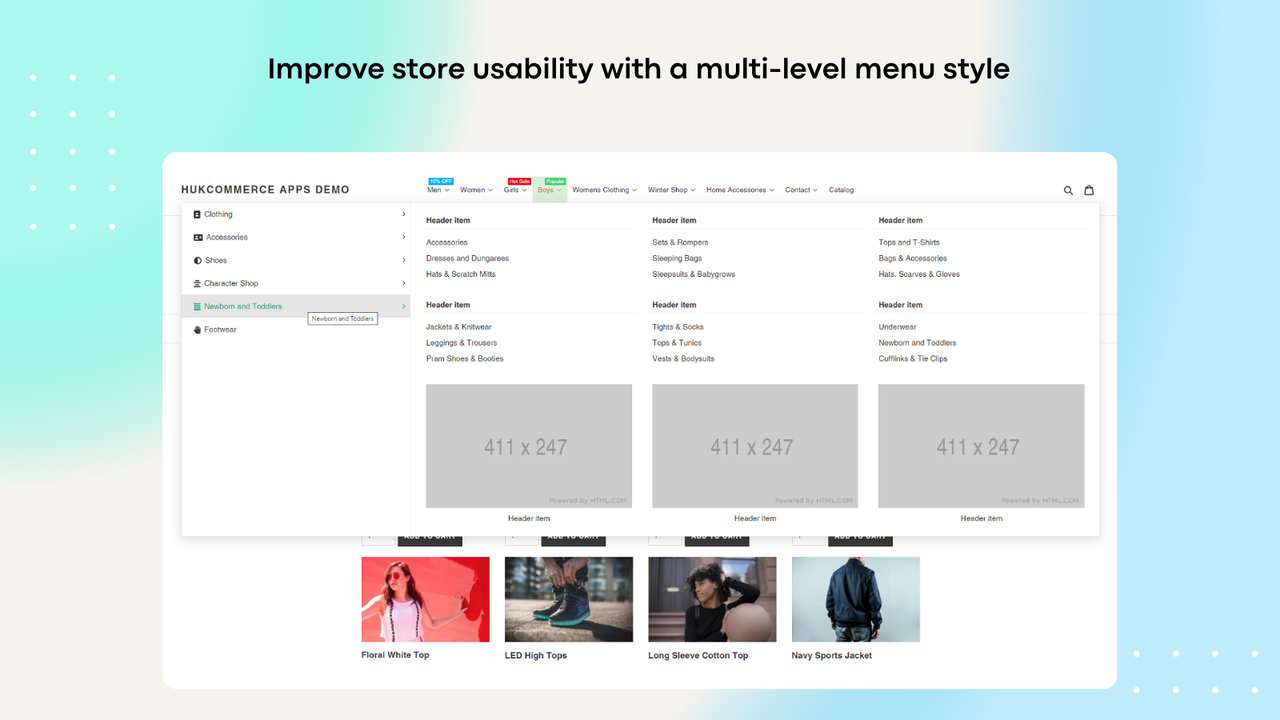The height and width of the screenshot is (720, 1280).
Task: Open the Women dropdown menu
Action: pos(476,190)
